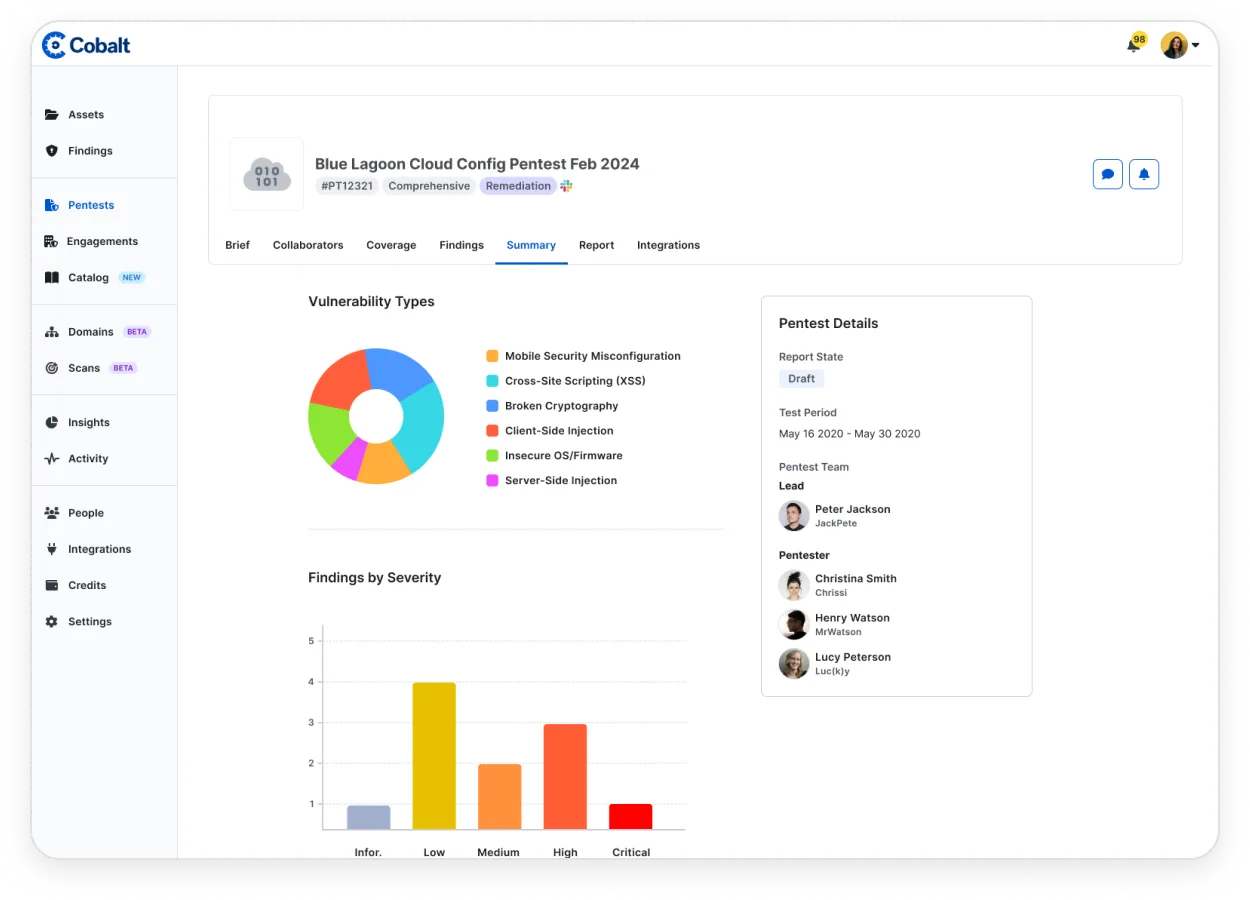Open the sidebar Integrations label

[100, 549]
